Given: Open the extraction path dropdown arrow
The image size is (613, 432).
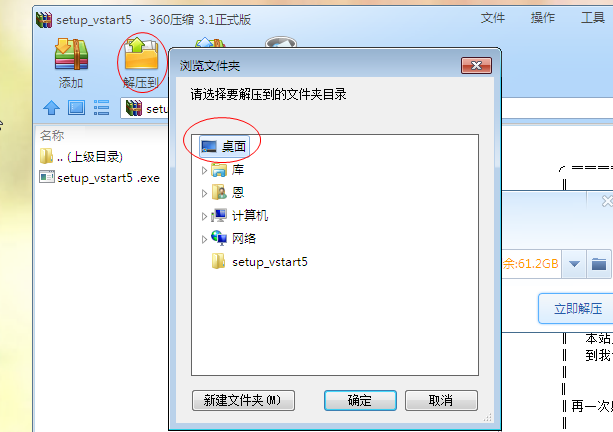Looking at the screenshot, I should 574,264.
